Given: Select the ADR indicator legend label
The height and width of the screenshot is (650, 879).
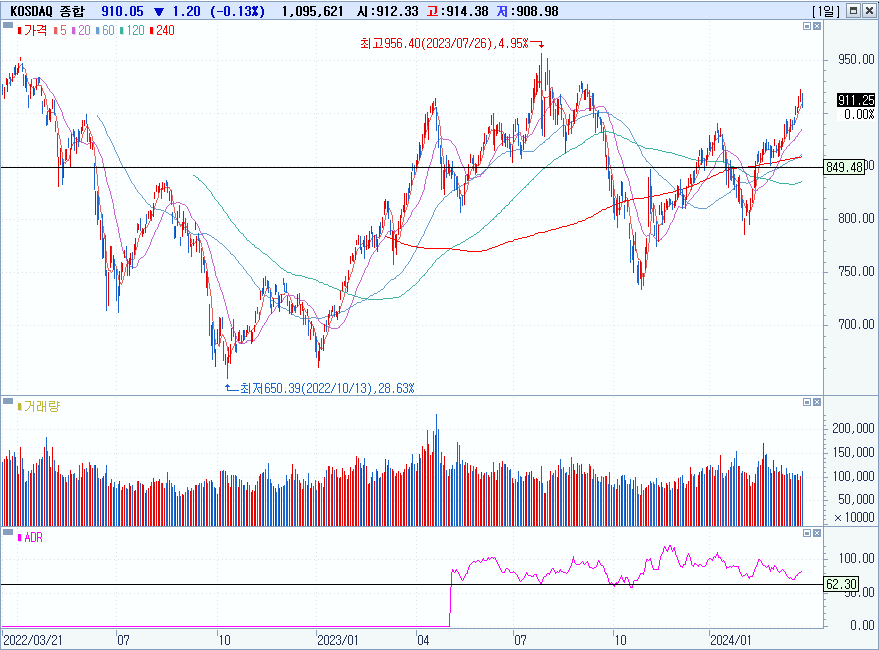Looking at the screenshot, I should pyautogui.click(x=30, y=537).
